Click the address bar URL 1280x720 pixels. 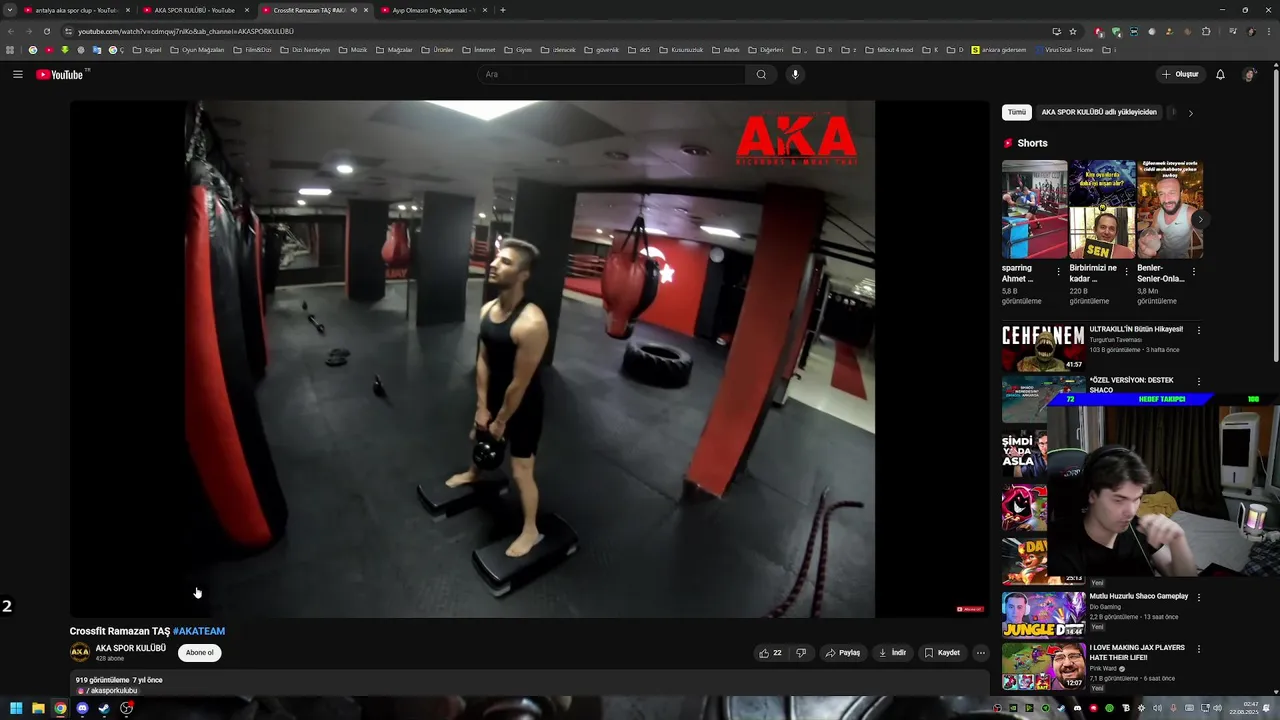tap(185, 31)
